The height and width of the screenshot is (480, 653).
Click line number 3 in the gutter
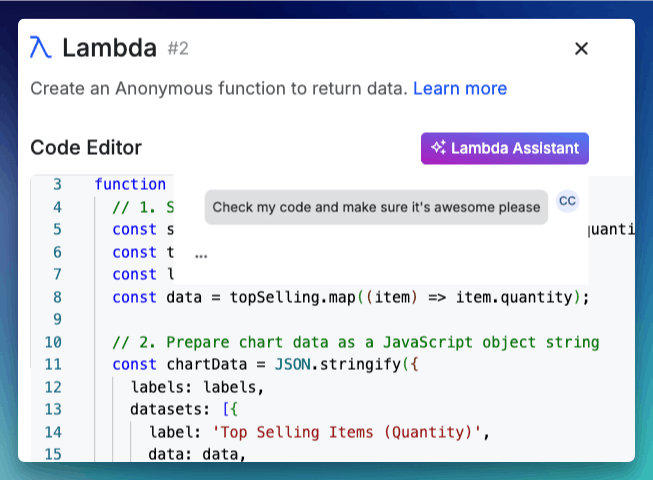pos(57,184)
